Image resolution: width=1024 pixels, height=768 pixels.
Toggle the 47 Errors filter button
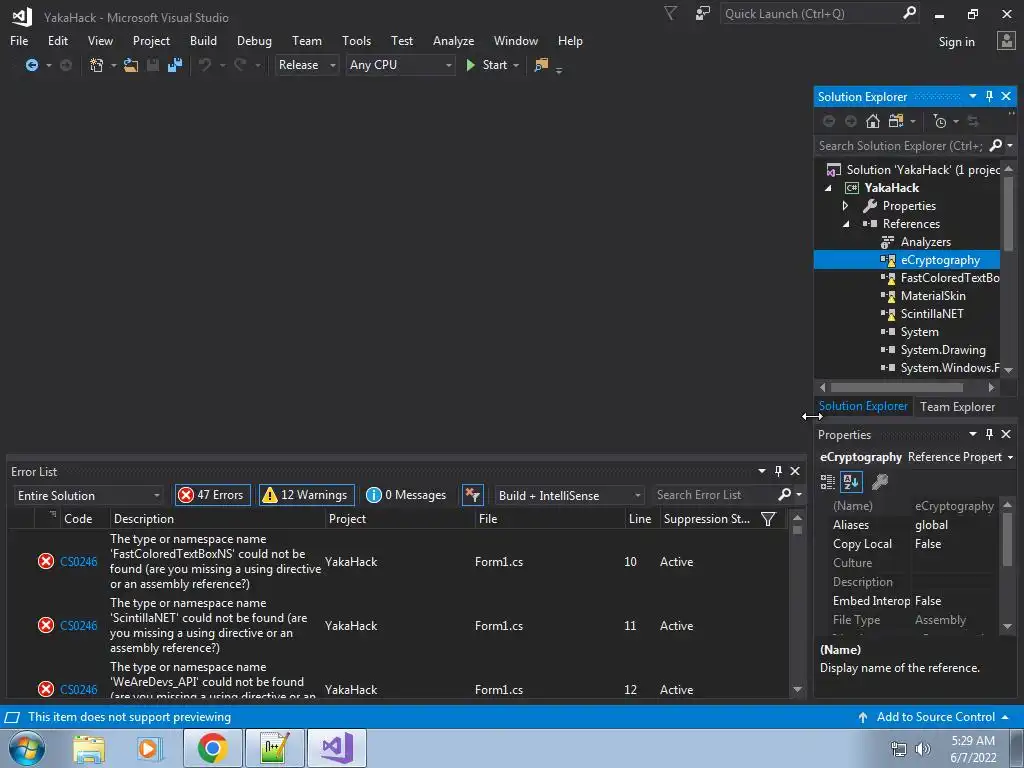[x=212, y=495]
